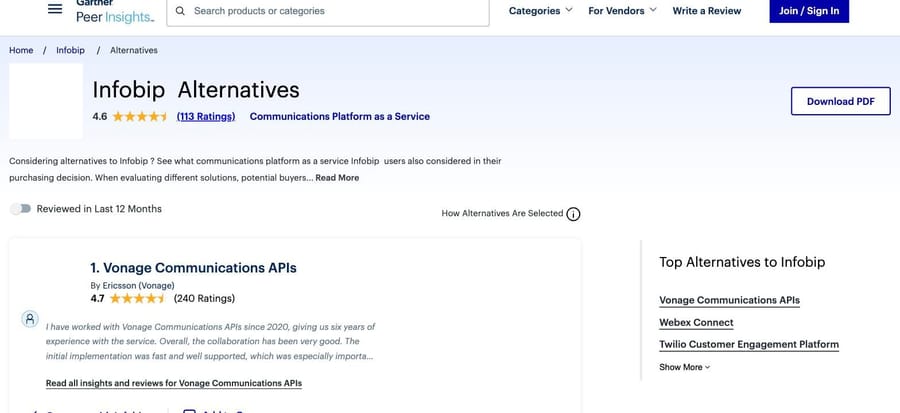Expand Show More under Top Alternatives
The width and height of the screenshot is (900, 413).
[x=684, y=367]
